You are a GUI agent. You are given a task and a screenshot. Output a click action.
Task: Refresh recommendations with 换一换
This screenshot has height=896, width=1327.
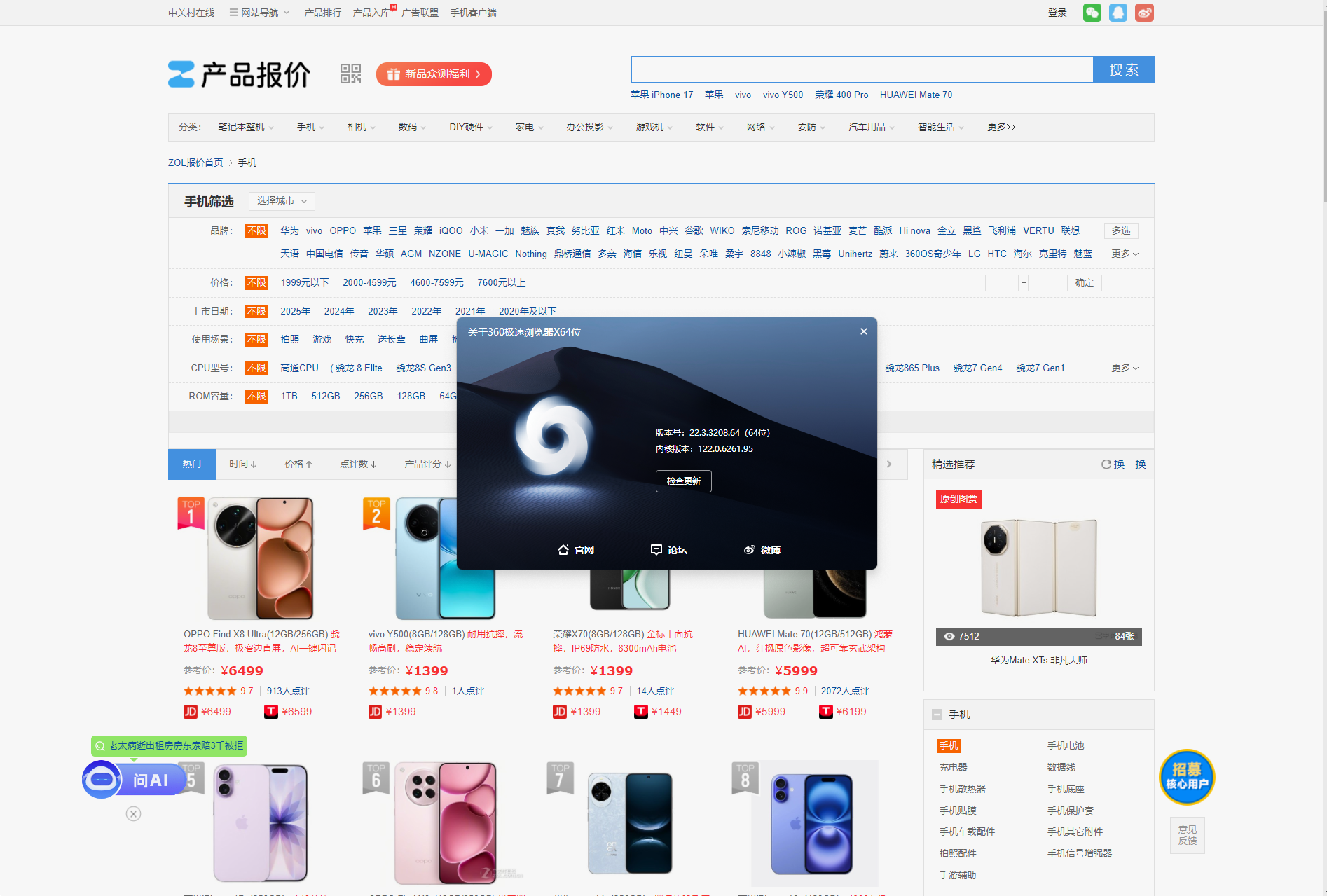tap(1123, 464)
